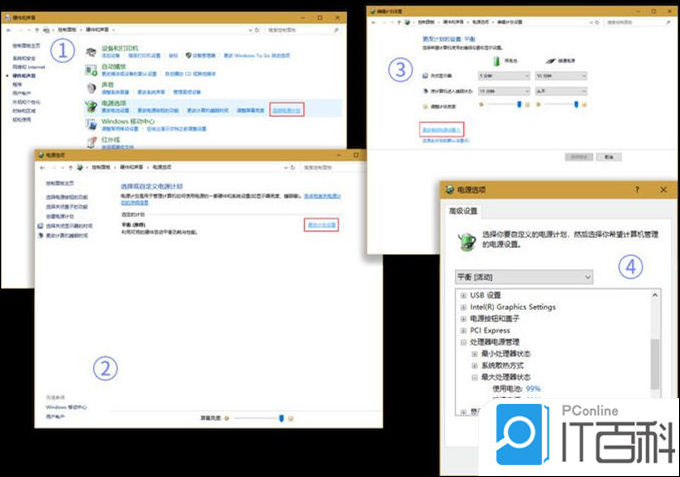Open on-battery sleep time dropdown

tap(504, 91)
